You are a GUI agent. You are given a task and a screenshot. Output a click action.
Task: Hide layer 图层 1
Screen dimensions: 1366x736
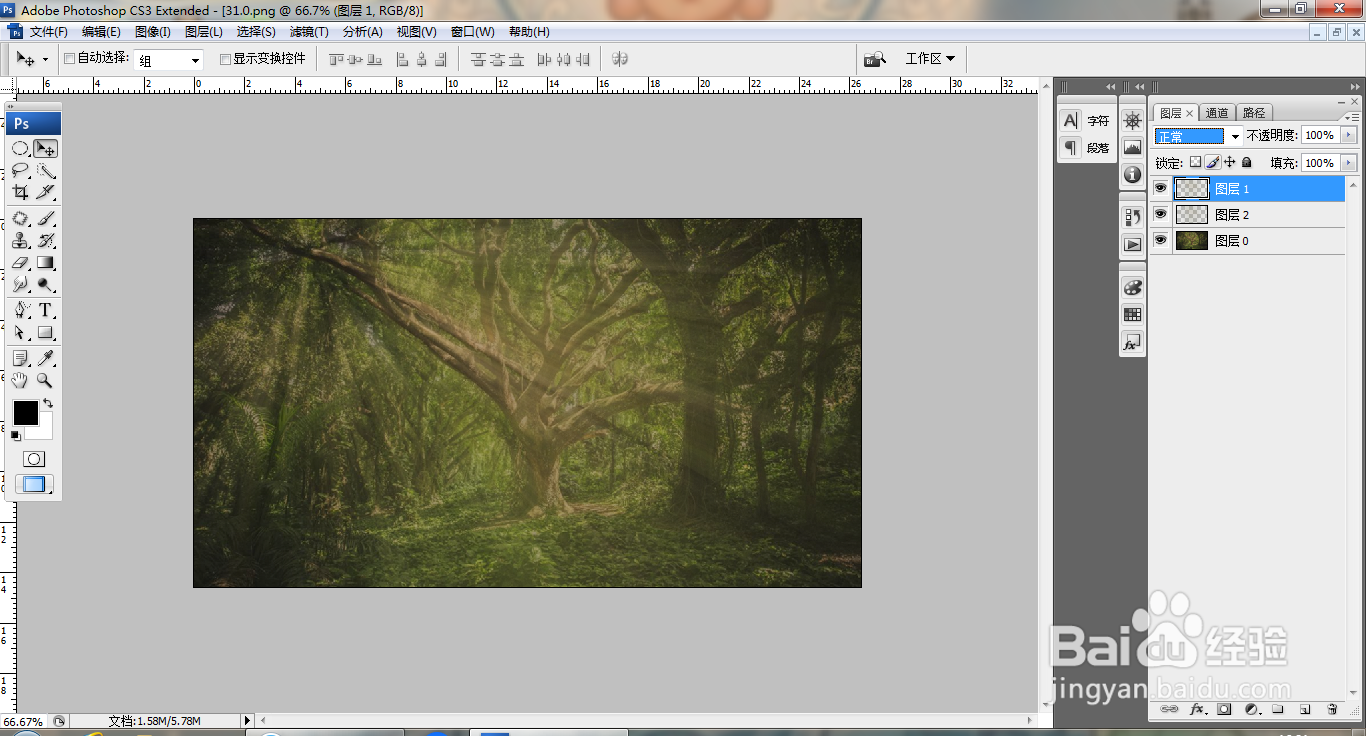click(x=1160, y=188)
